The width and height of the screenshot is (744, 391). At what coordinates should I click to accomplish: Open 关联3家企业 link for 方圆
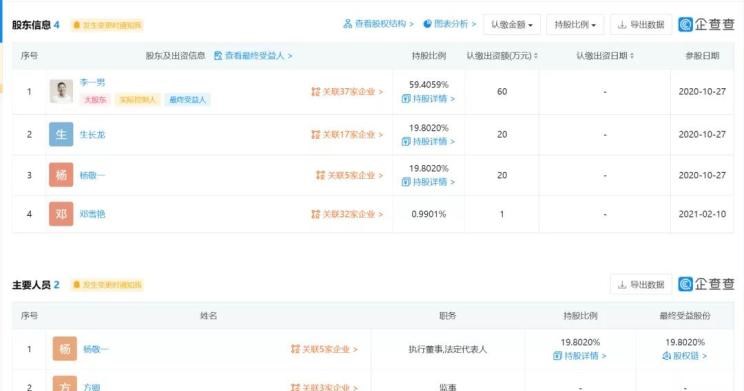click(324, 387)
